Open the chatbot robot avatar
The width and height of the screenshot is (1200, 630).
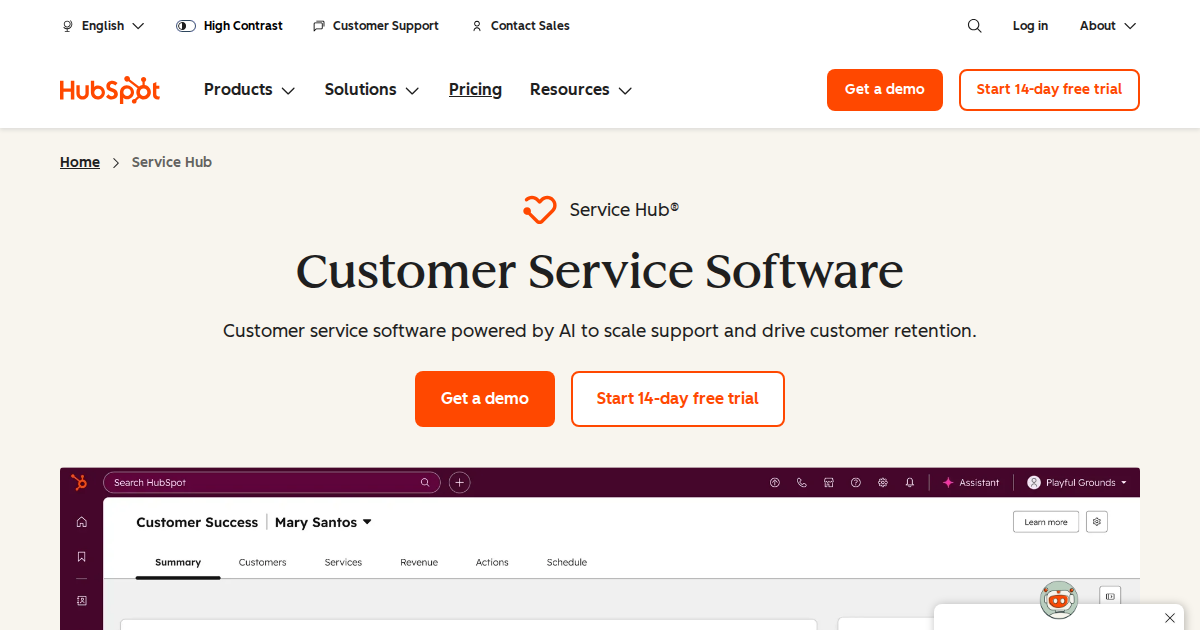(x=1059, y=600)
